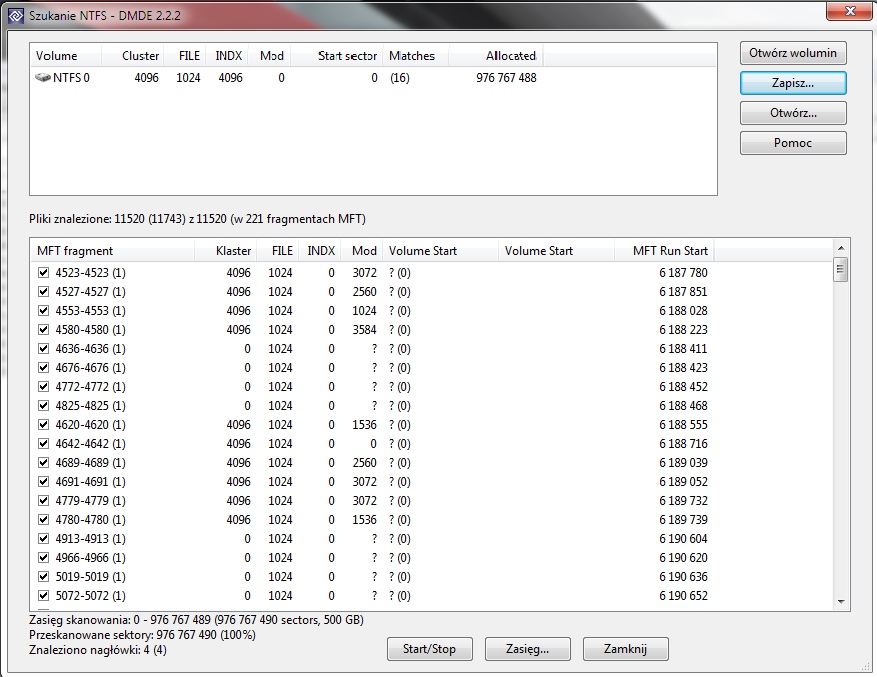877x677 pixels.
Task: Uncheck the 4772-4772 fragment checkbox
Action: 43,387
